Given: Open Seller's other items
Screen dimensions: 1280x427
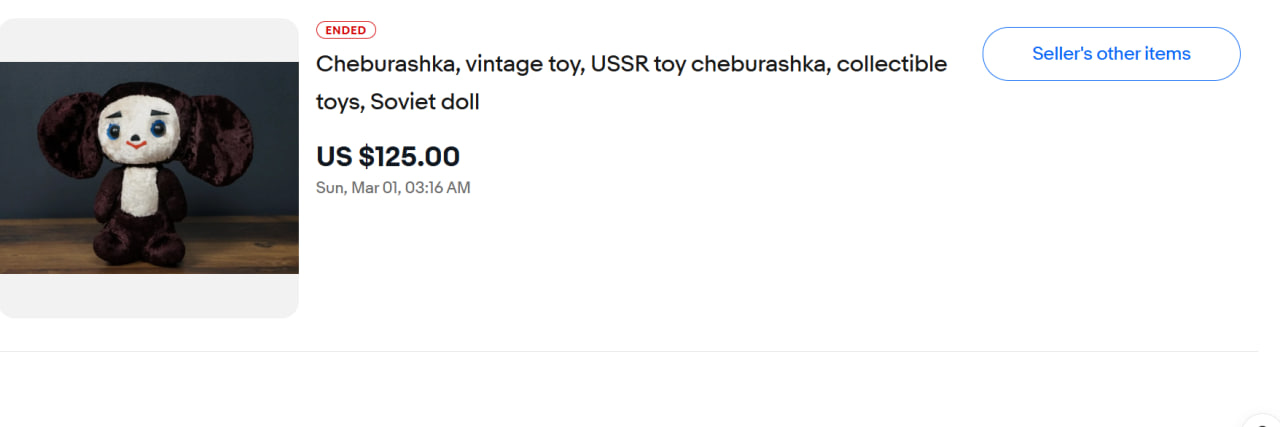Looking at the screenshot, I should (x=1111, y=54).
